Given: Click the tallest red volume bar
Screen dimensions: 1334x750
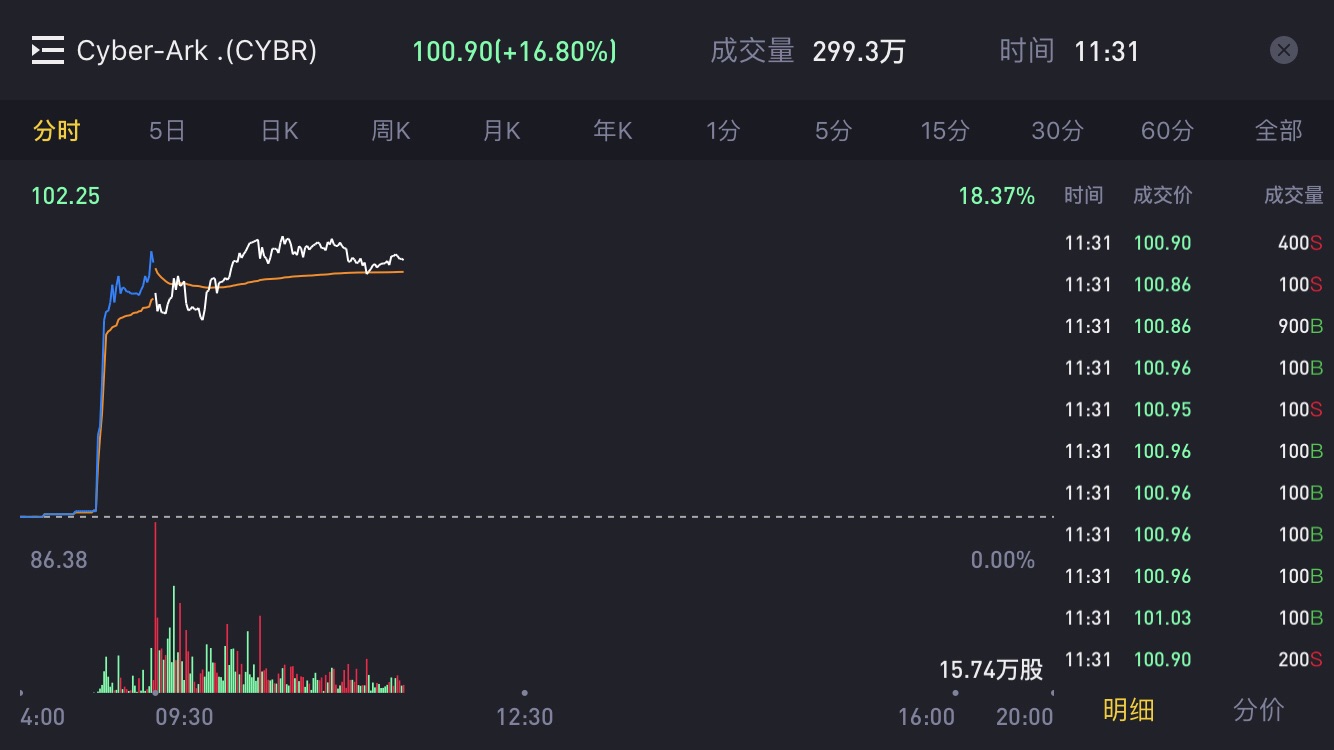Looking at the screenshot, I should point(155,600).
